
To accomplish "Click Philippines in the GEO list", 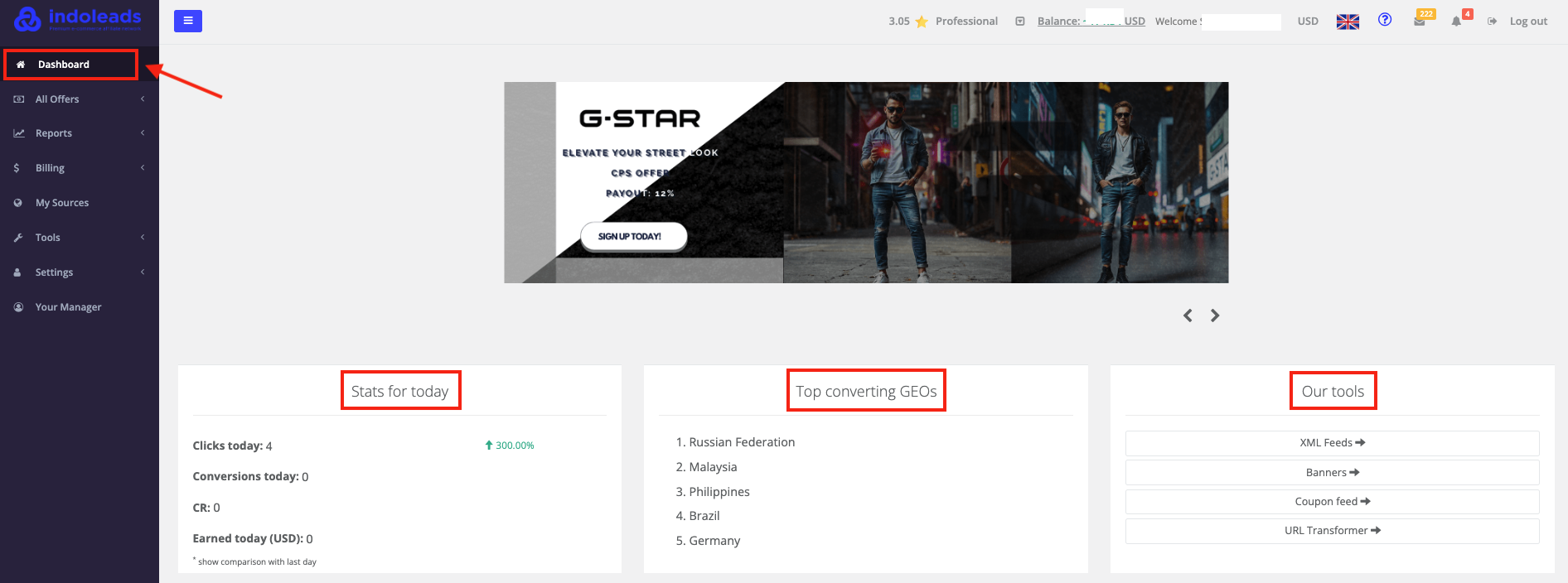I will point(719,492).
